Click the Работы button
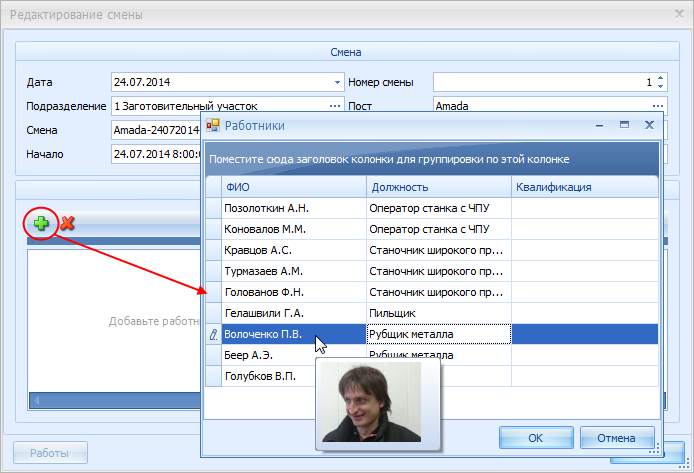The width and height of the screenshot is (694, 473). [x=50, y=453]
